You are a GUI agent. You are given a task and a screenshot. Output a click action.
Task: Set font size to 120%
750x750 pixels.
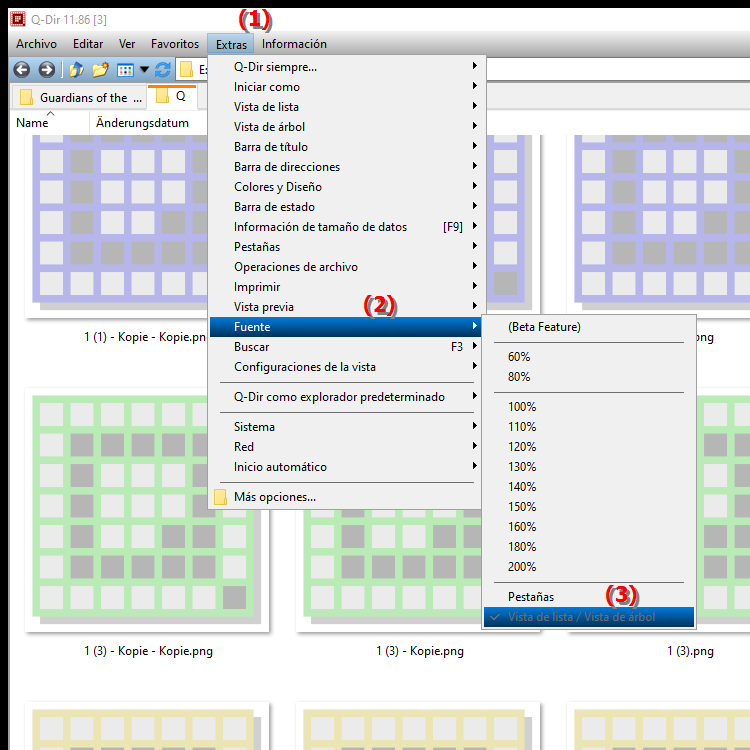click(x=589, y=448)
